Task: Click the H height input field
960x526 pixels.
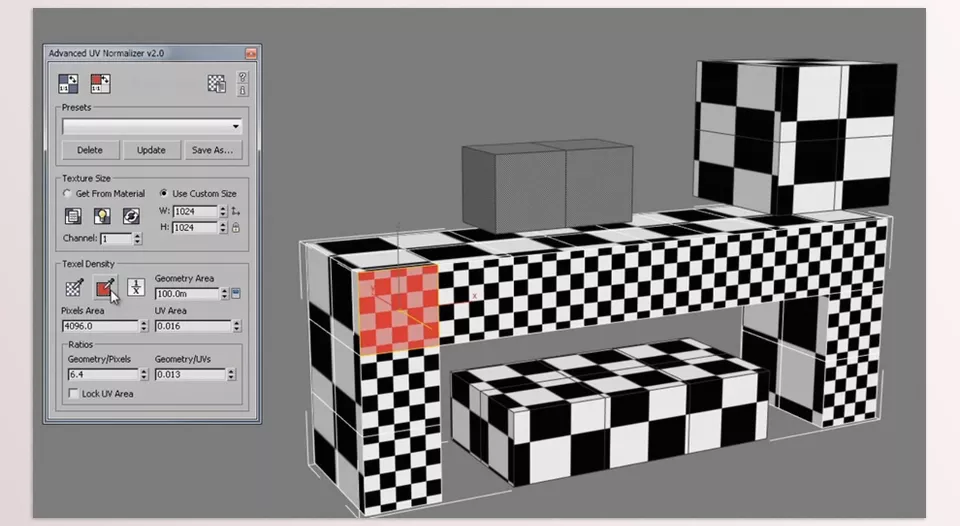Action: [195, 227]
